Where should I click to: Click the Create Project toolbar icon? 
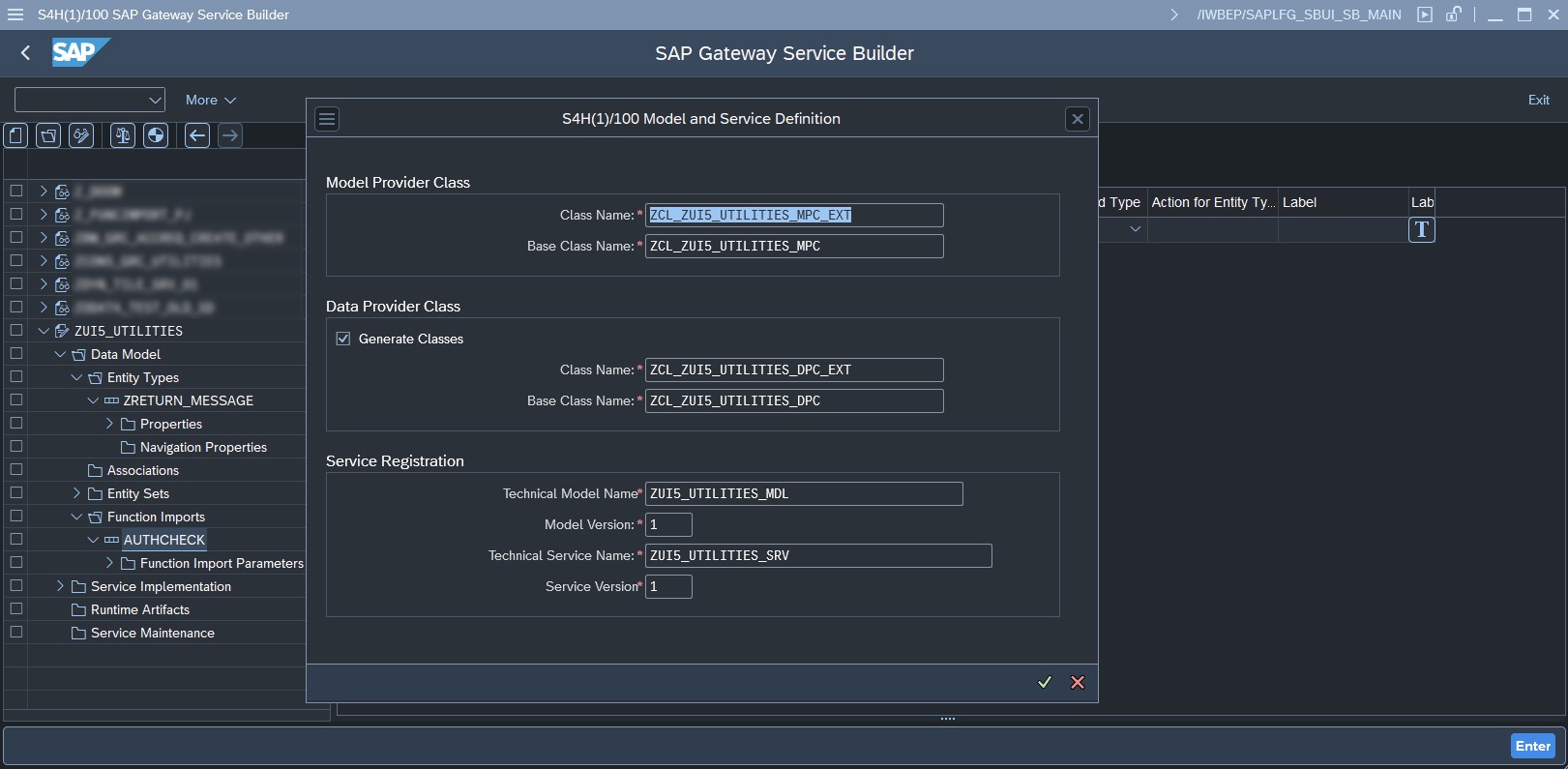[x=15, y=135]
